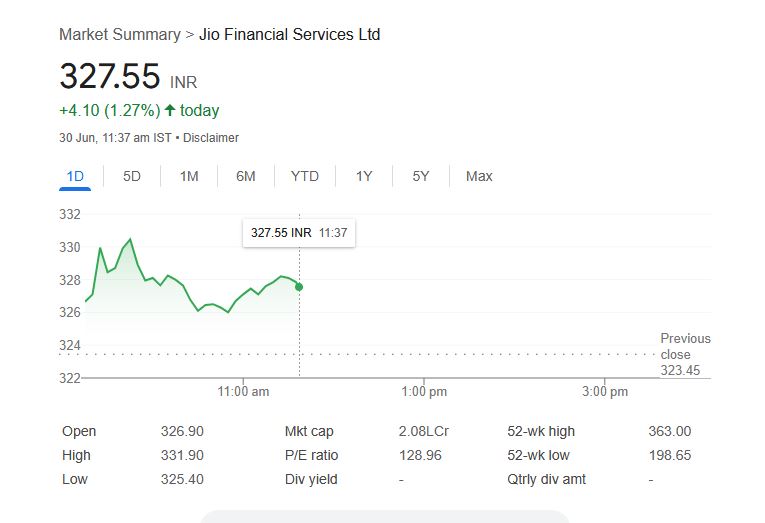Click the 11:00 am axis label
The width and height of the screenshot is (765, 523).
tap(243, 392)
